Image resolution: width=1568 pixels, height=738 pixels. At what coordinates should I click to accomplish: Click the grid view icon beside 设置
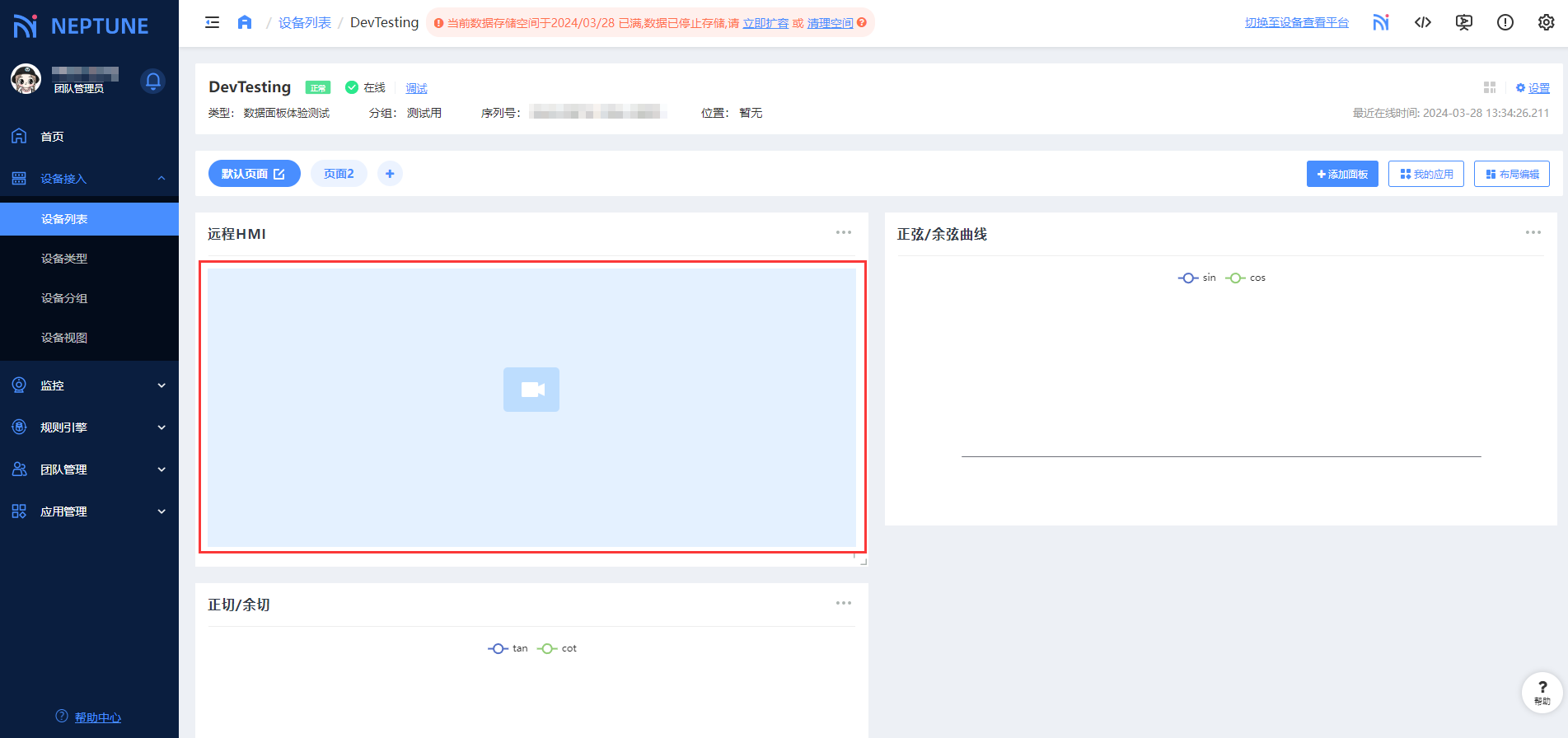[1490, 87]
